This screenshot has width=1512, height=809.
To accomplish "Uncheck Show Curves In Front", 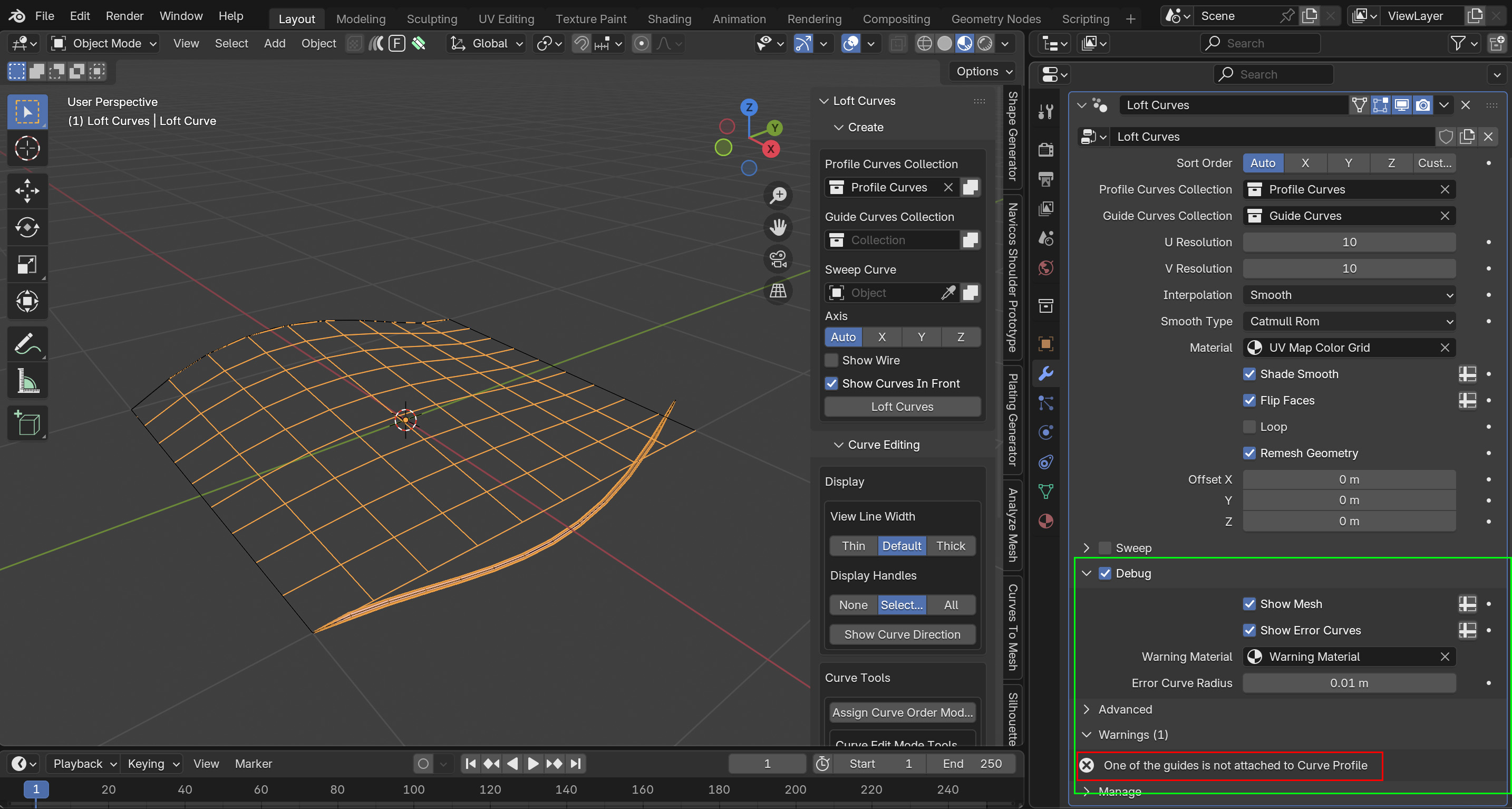I will point(832,383).
